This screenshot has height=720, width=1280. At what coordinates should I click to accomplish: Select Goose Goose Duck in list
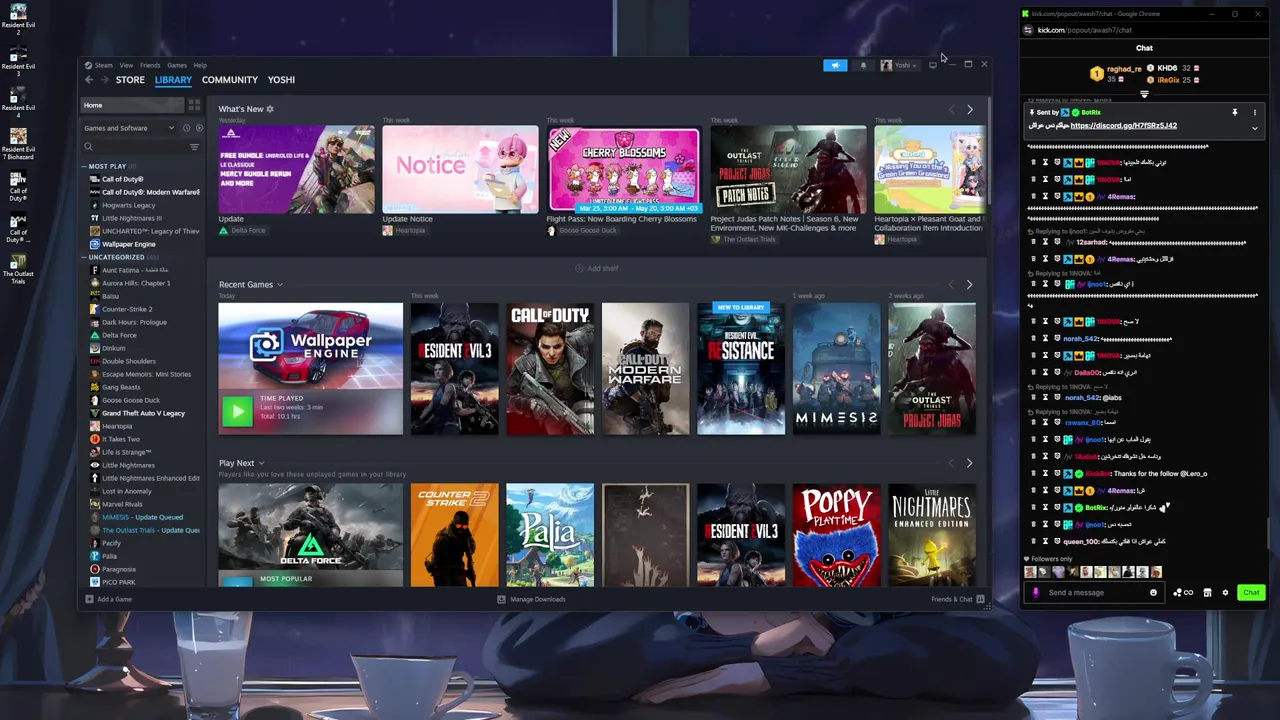point(130,400)
